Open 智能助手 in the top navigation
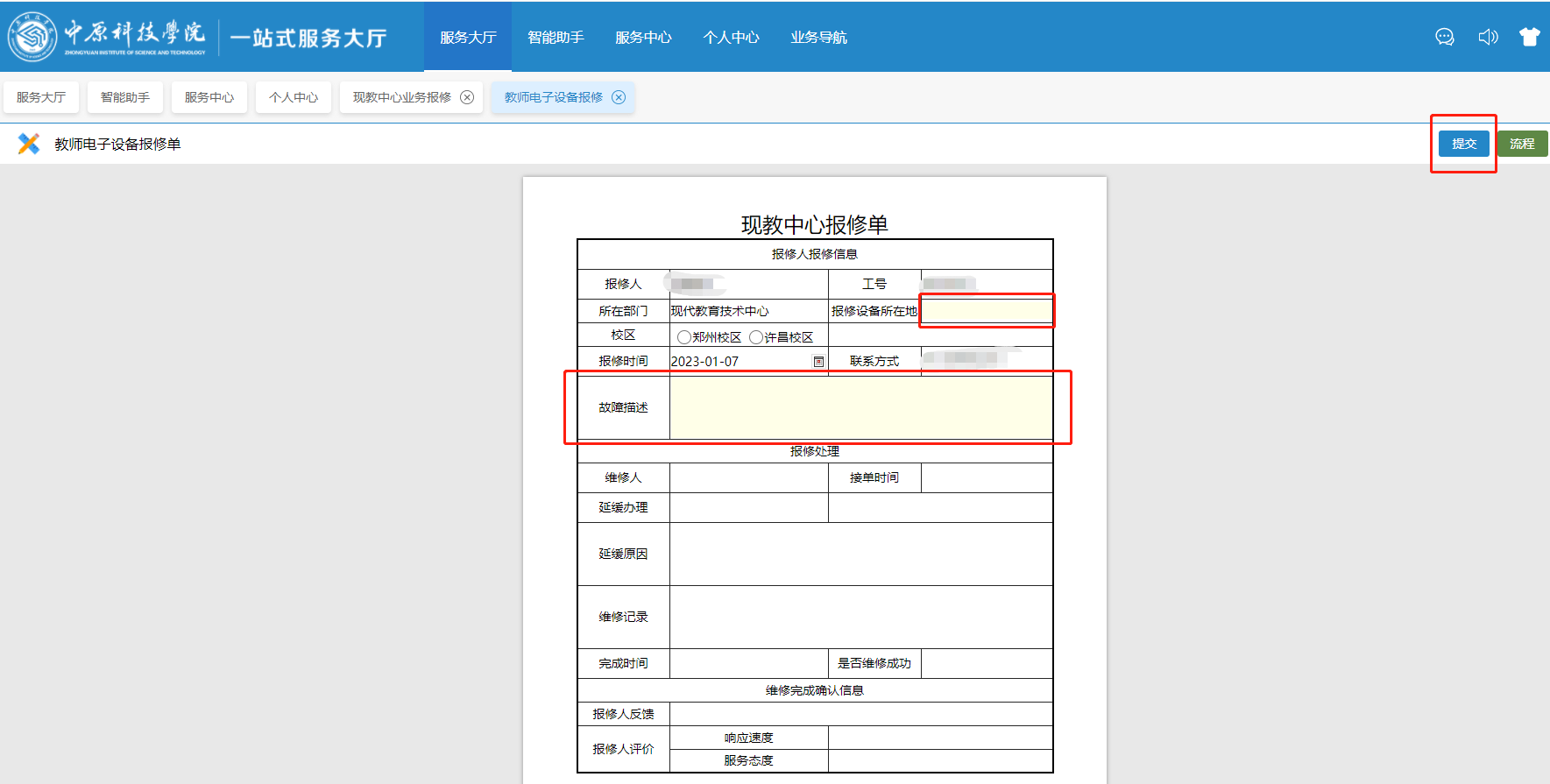The height and width of the screenshot is (784, 1550). click(x=556, y=37)
